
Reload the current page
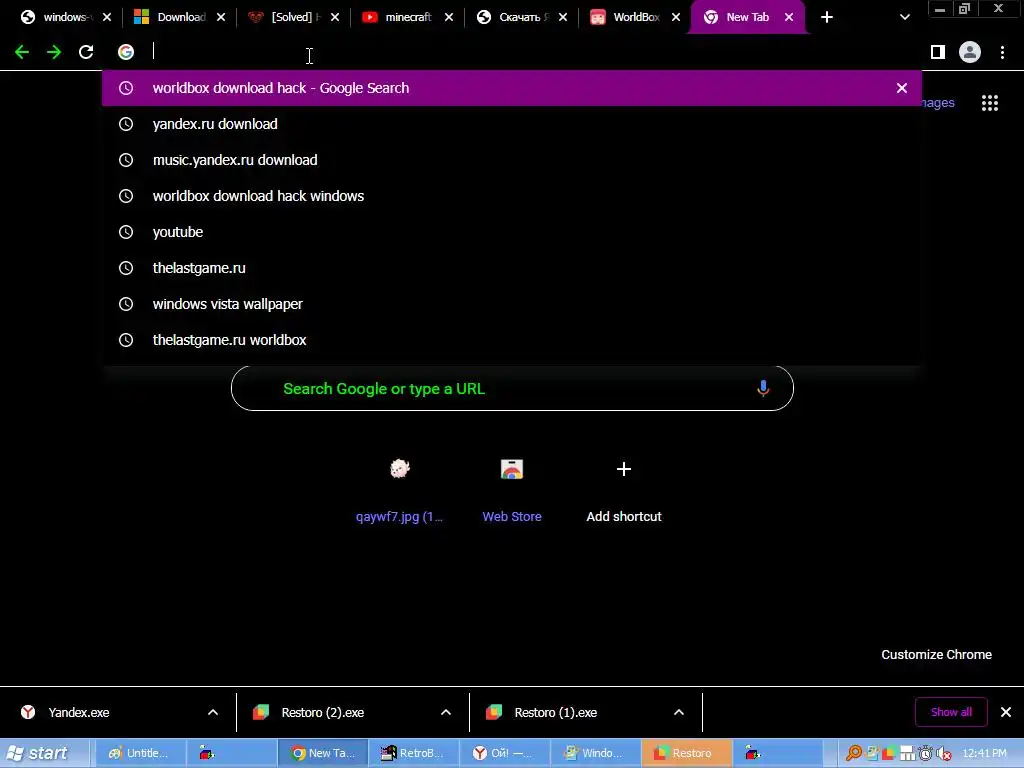click(x=86, y=52)
